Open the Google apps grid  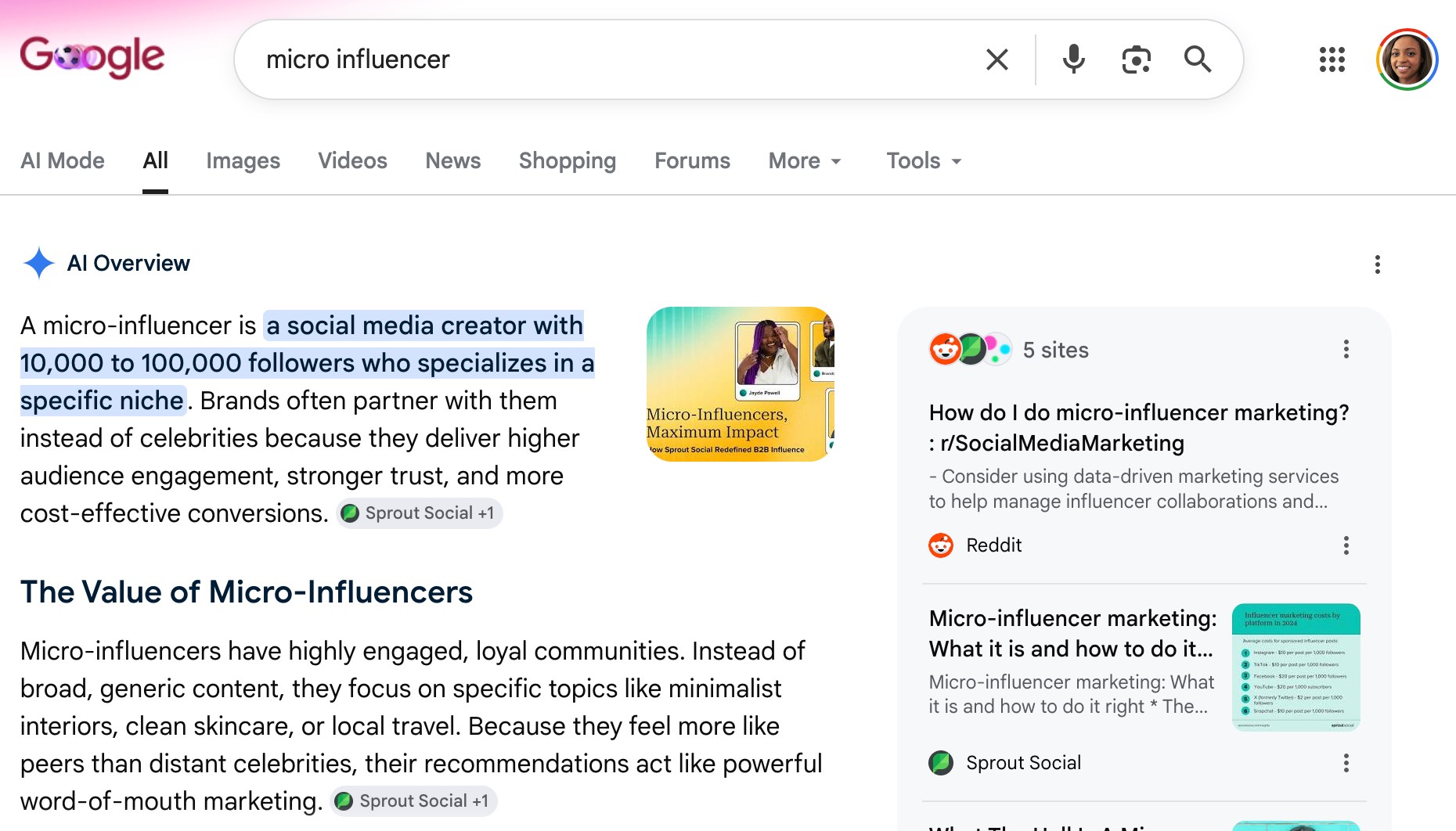(1332, 59)
